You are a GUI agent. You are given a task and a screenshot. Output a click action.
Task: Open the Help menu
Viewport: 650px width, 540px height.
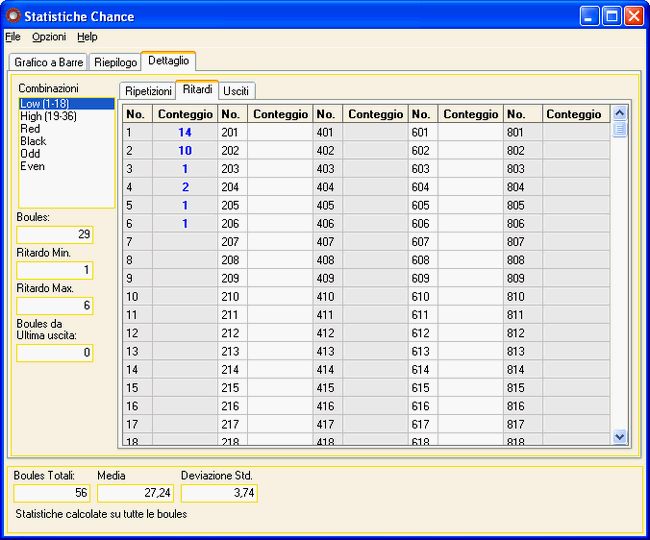pyautogui.click(x=87, y=37)
